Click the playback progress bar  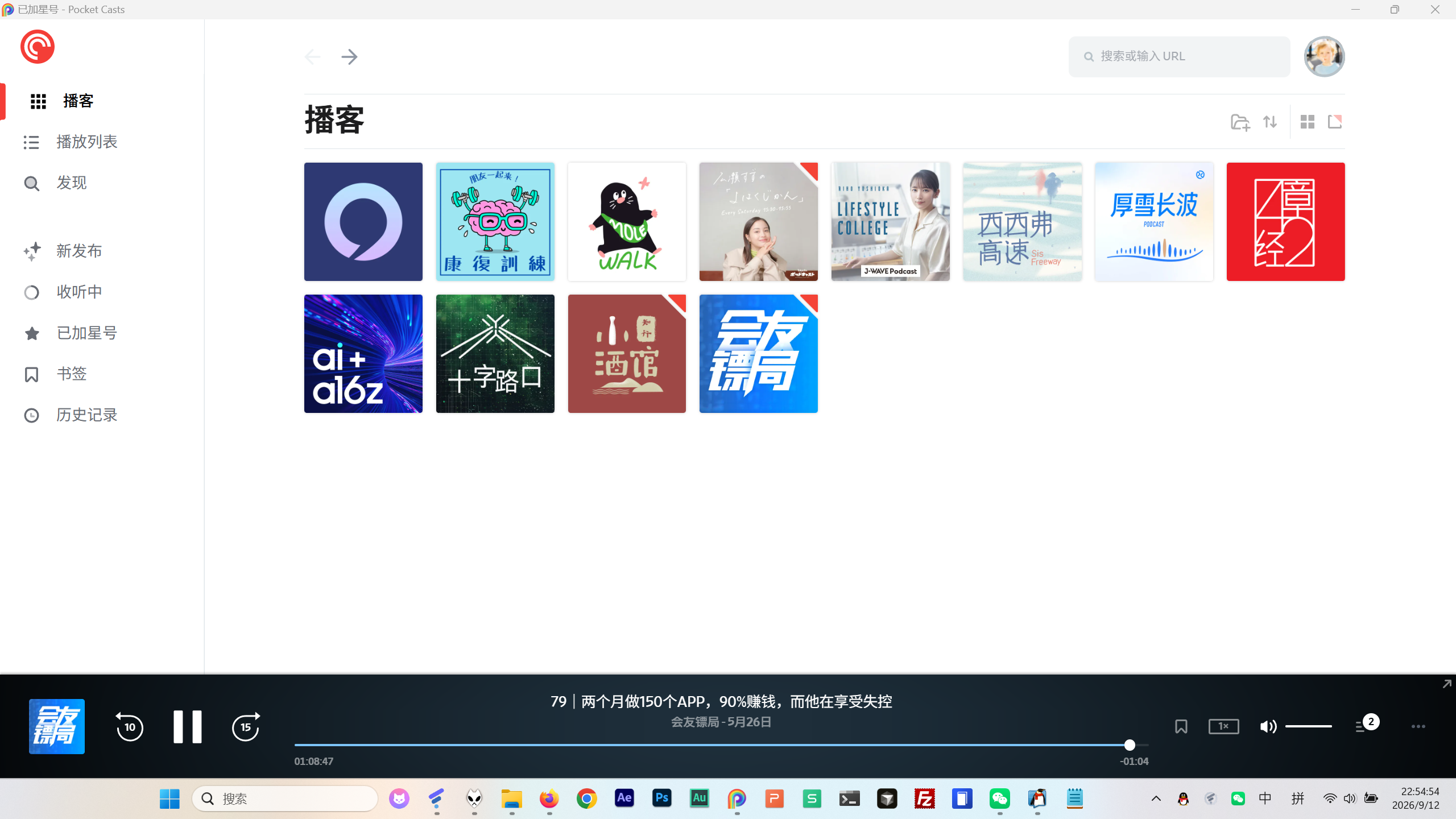(721, 745)
